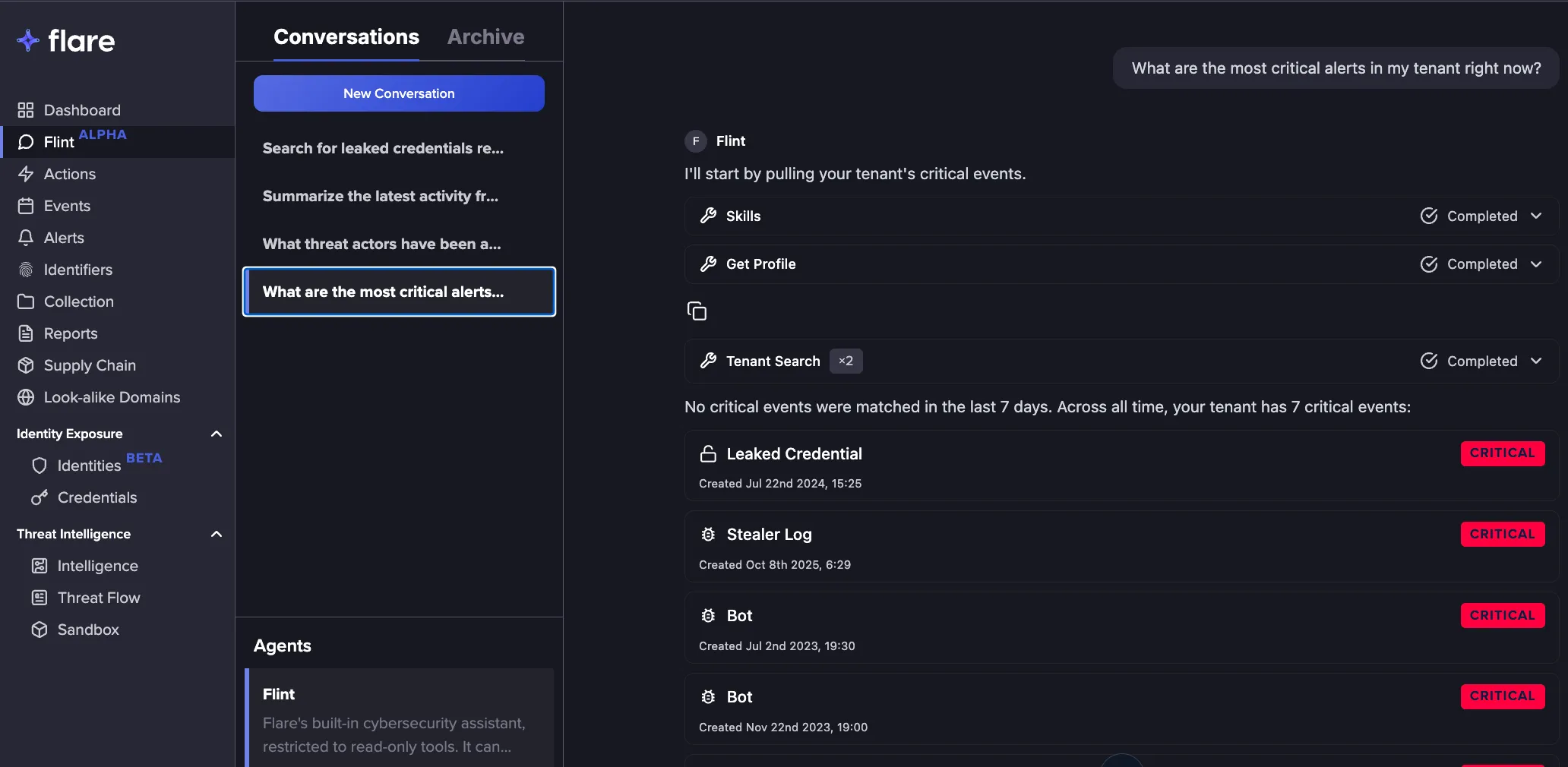Click the Identities shield icon

[x=40, y=466]
